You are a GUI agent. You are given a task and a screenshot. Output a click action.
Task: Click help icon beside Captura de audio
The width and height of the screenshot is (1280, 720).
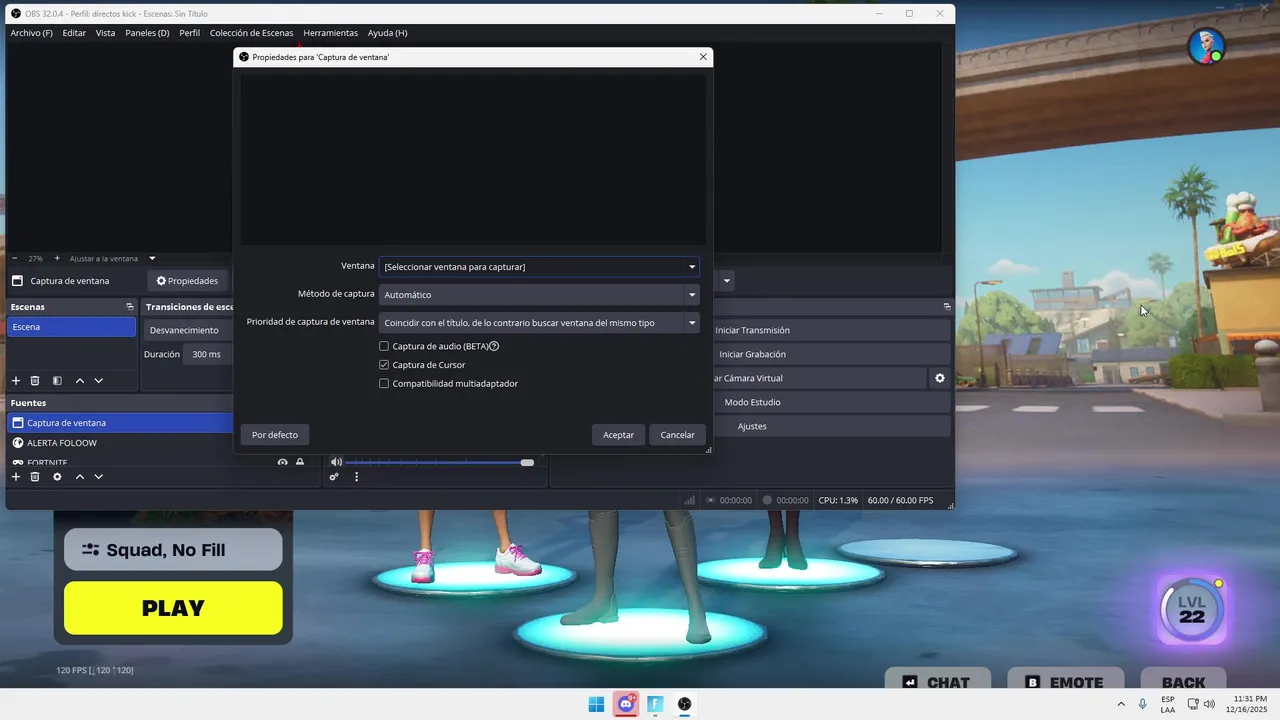(494, 346)
